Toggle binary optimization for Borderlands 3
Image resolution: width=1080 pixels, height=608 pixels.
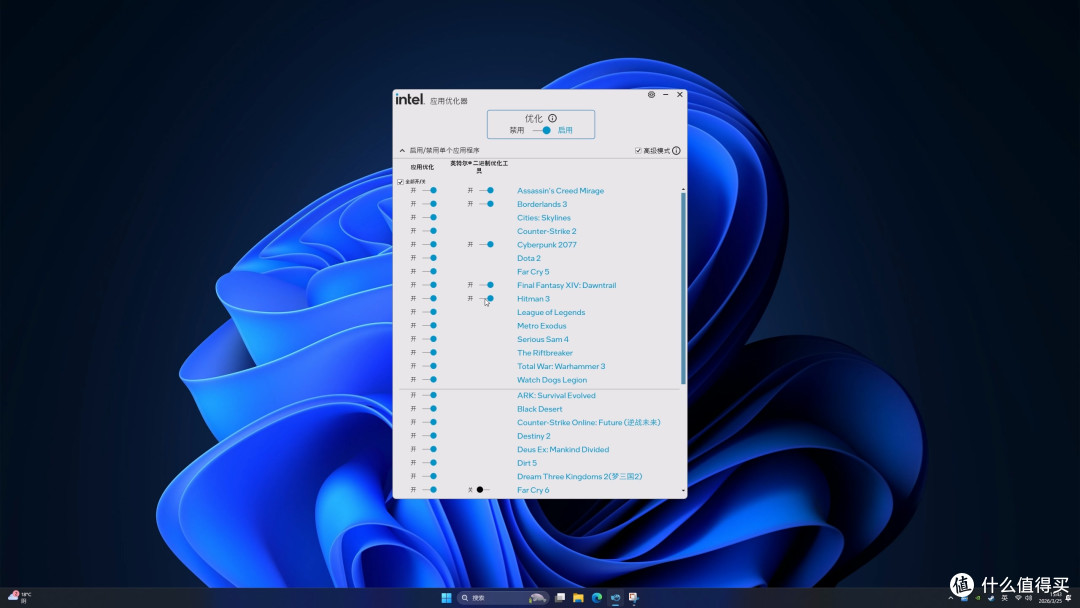click(486, 204)
